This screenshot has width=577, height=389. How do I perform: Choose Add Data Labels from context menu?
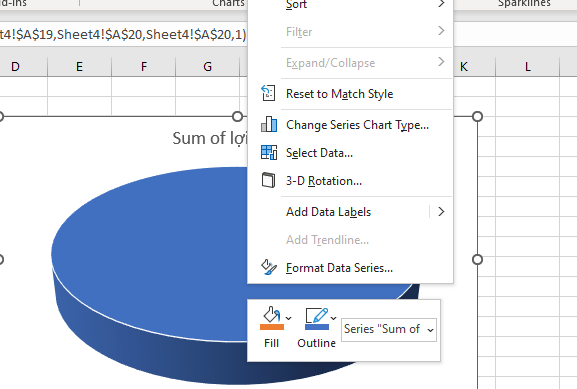coord(328,212)
